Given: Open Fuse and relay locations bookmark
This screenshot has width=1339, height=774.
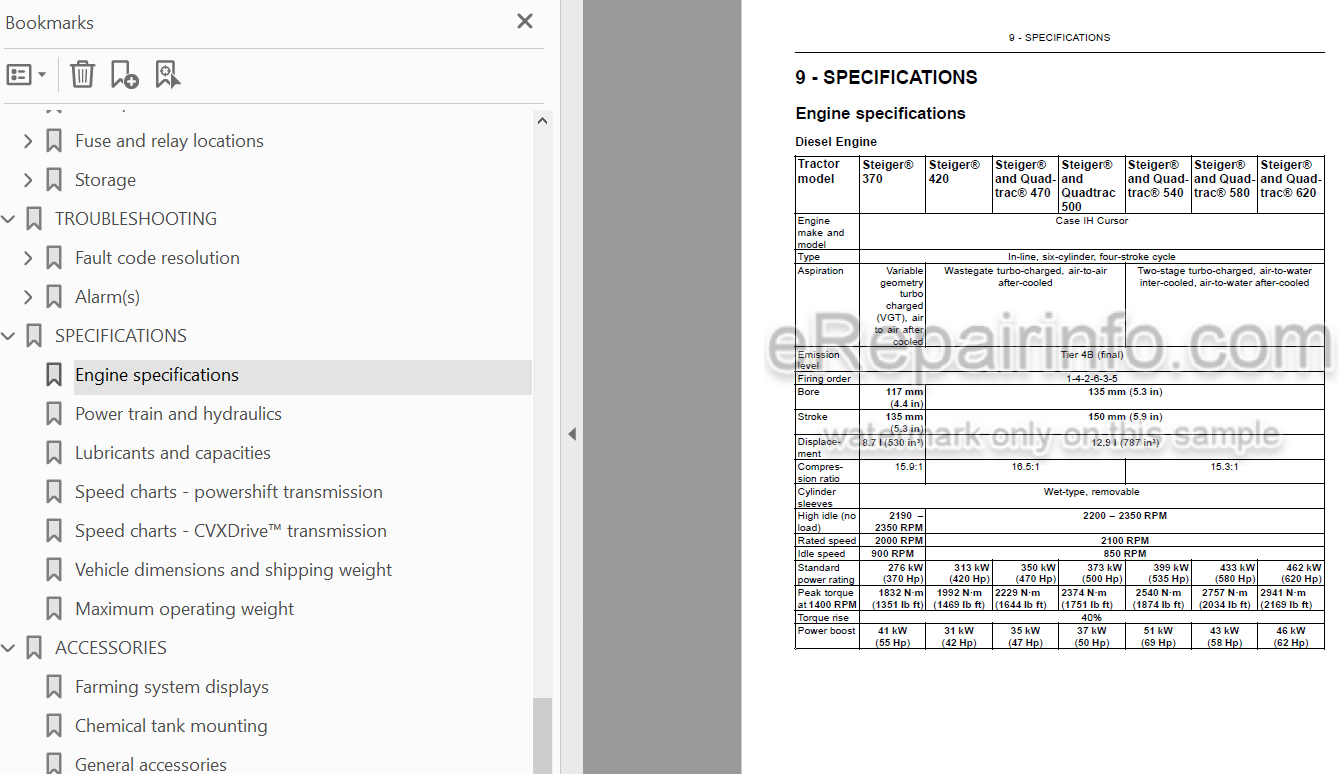Looking at the screenshot, I should click(x=169, y=141).
